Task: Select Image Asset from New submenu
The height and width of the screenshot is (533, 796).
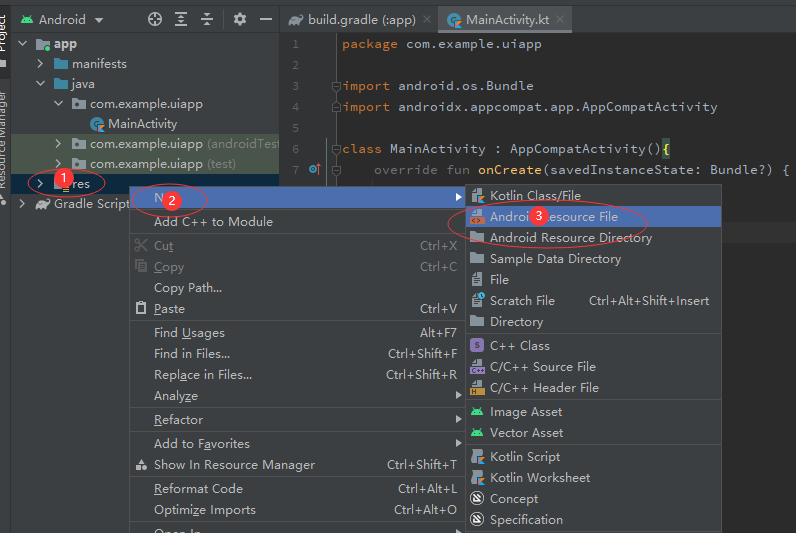Action: 525,412
